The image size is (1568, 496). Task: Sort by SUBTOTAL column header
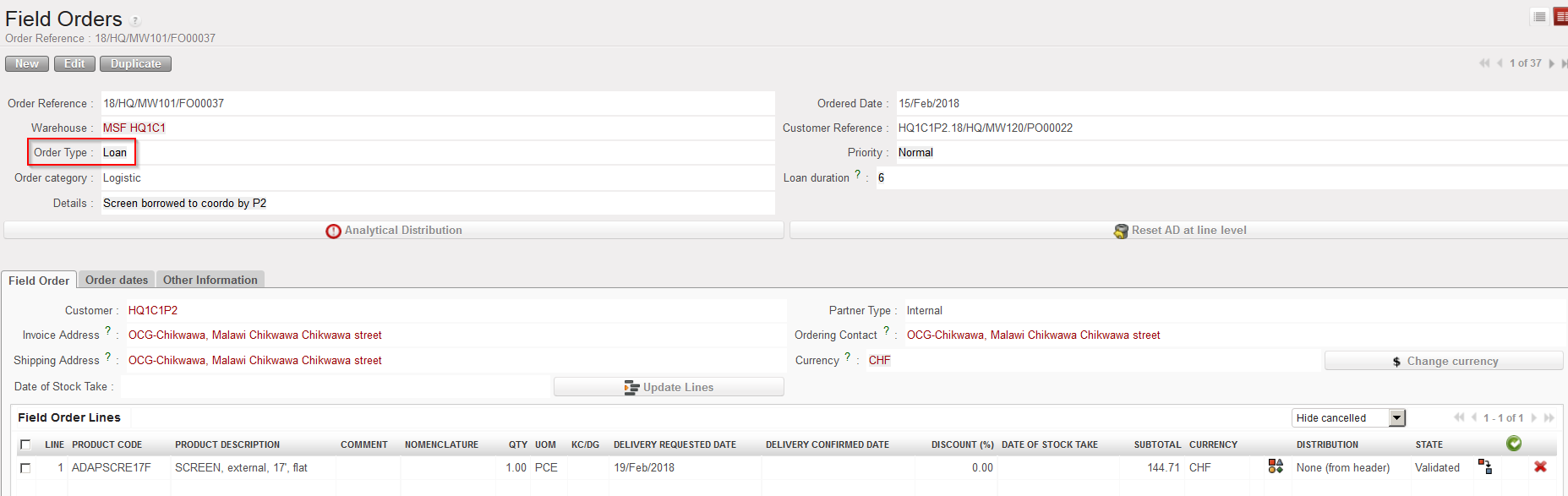[x=1157, y=444]
